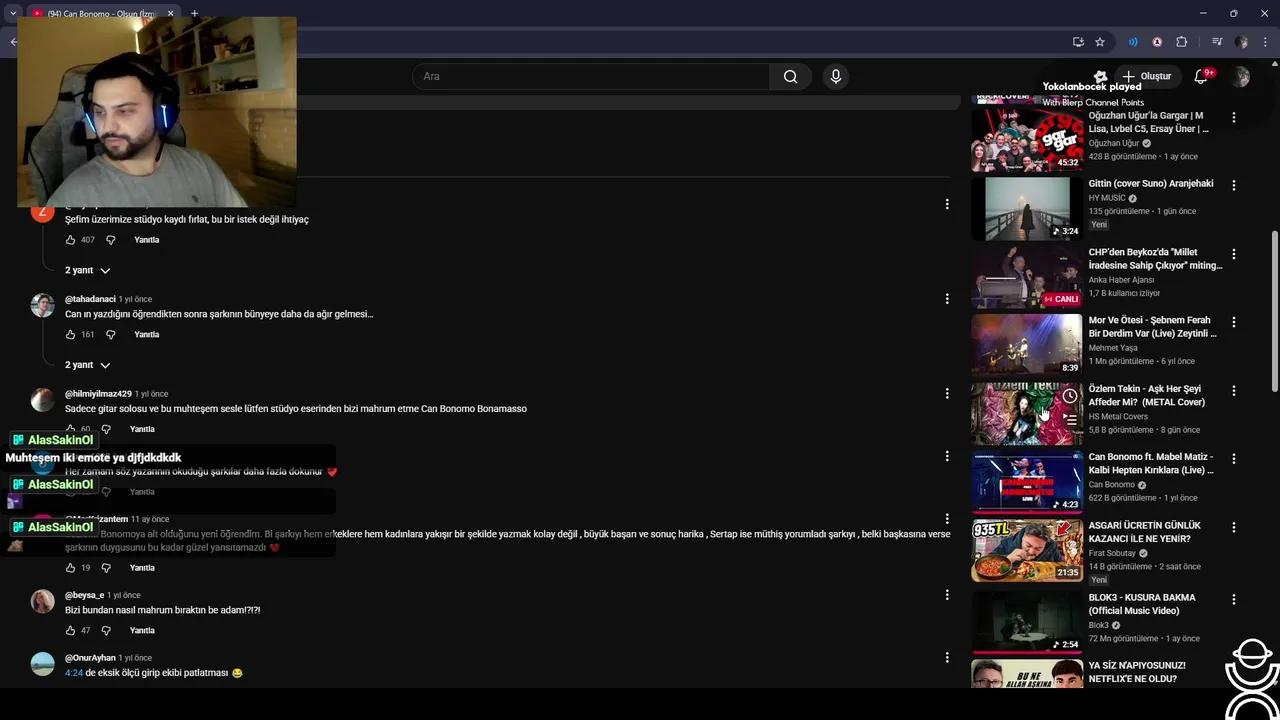Add Özlem Tekin video to queue
The height and width of the screenshot is (720, 1280).
tap(1070, 420)
